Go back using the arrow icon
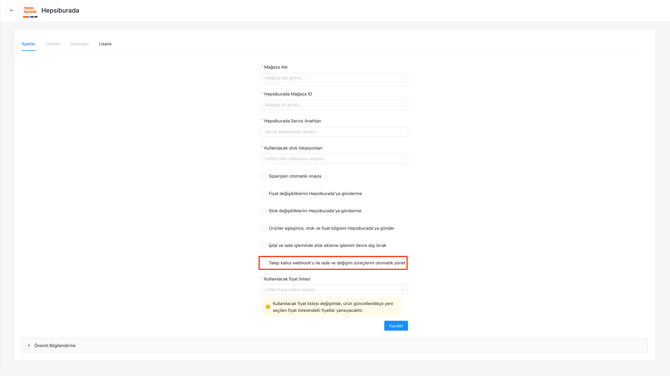Image resolution: width=670 pixels, height=376 pixels. pyautogui.click(x=12, y=10)
